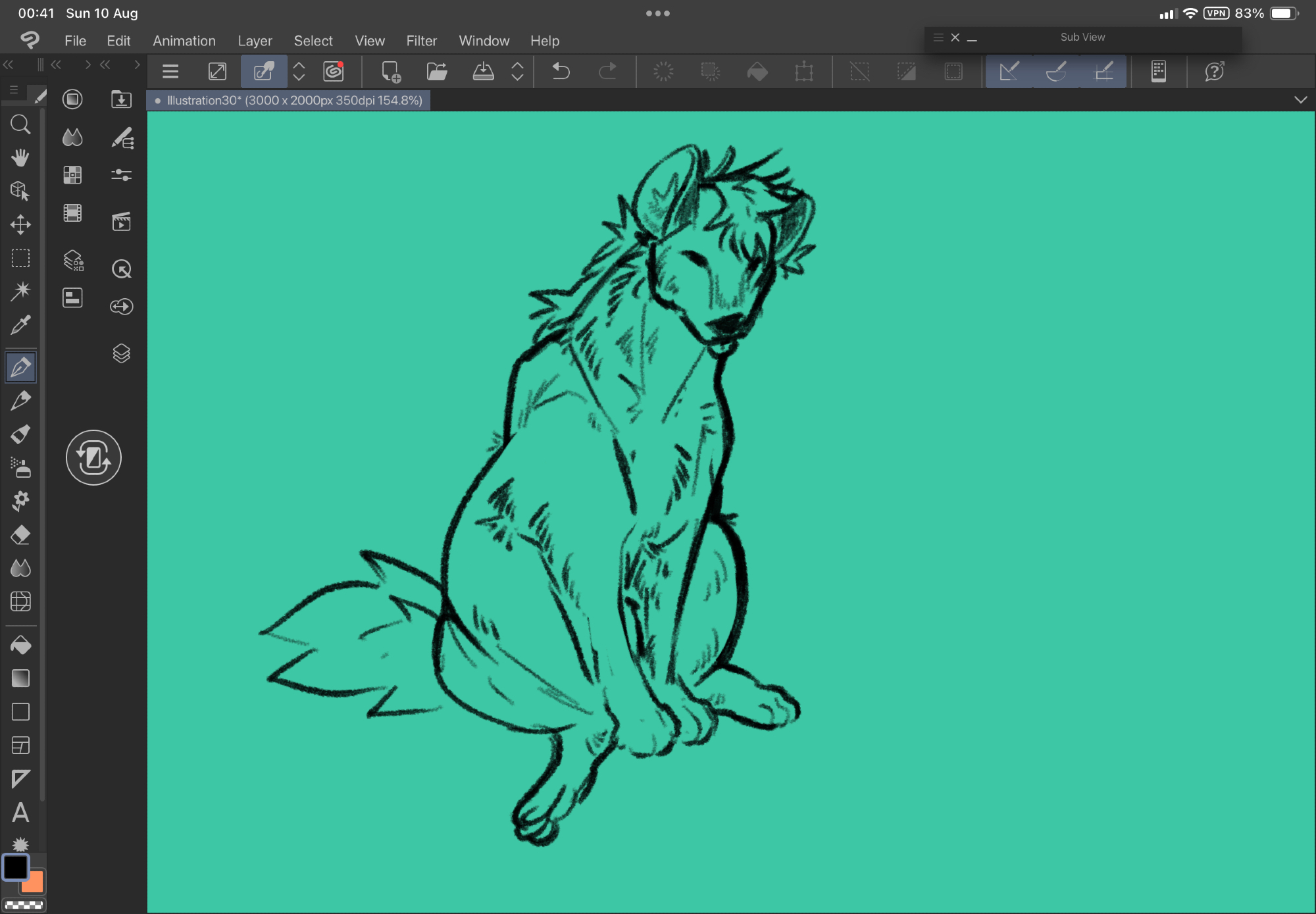Expand the tool palette left double-chevron

[x=9, y=64]
